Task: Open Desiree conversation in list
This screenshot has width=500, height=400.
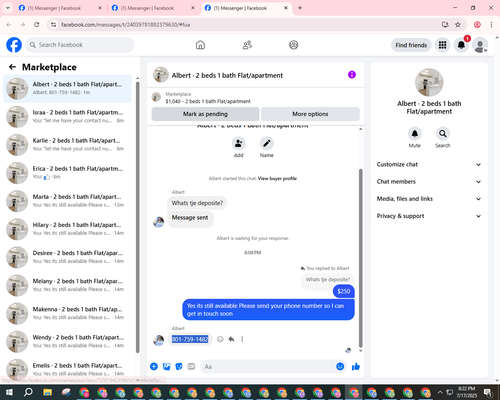Action: 67,257
